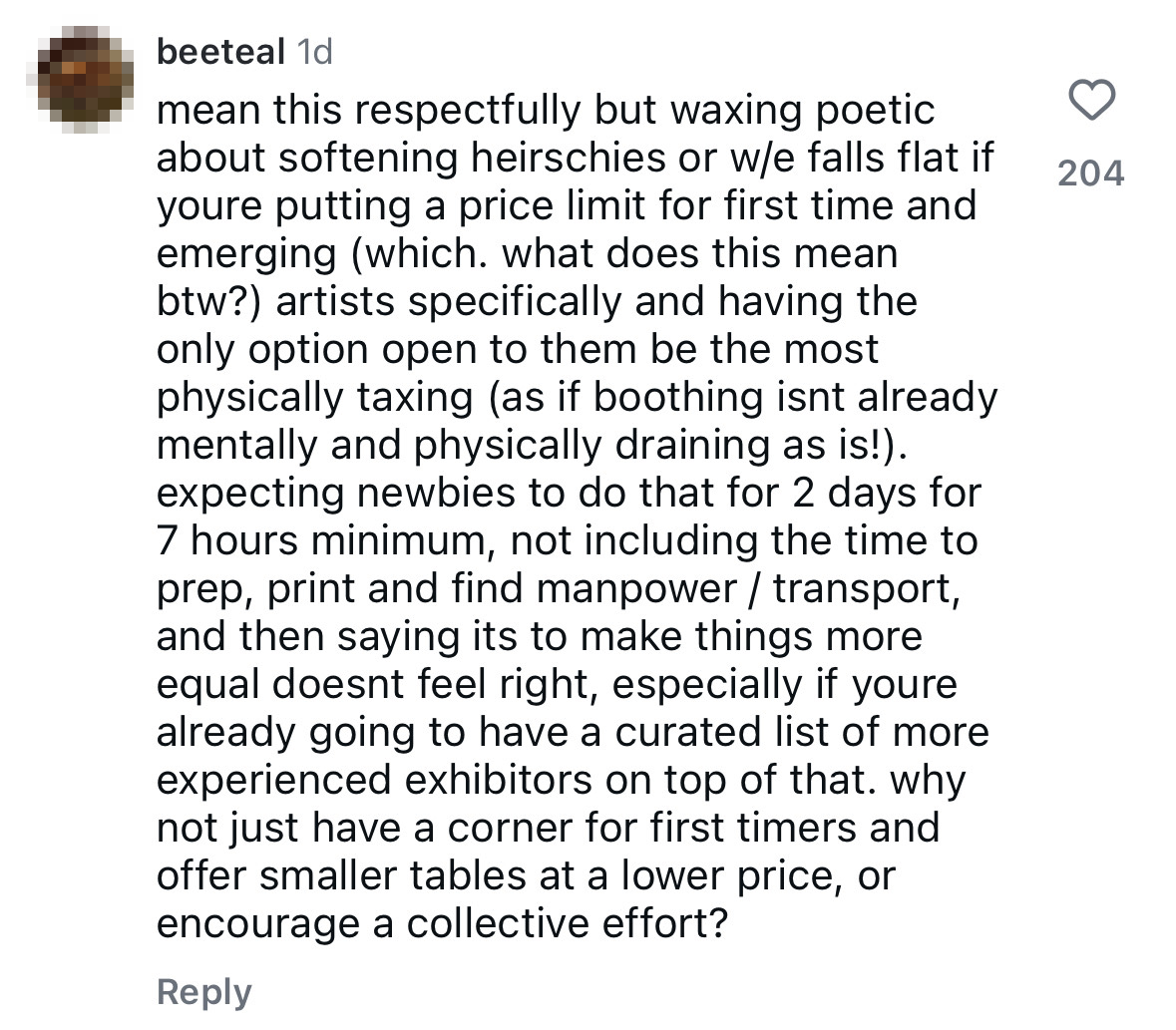
Task: Click the text "encourage a collective effort?"
Action: click(x=441, y=923)
